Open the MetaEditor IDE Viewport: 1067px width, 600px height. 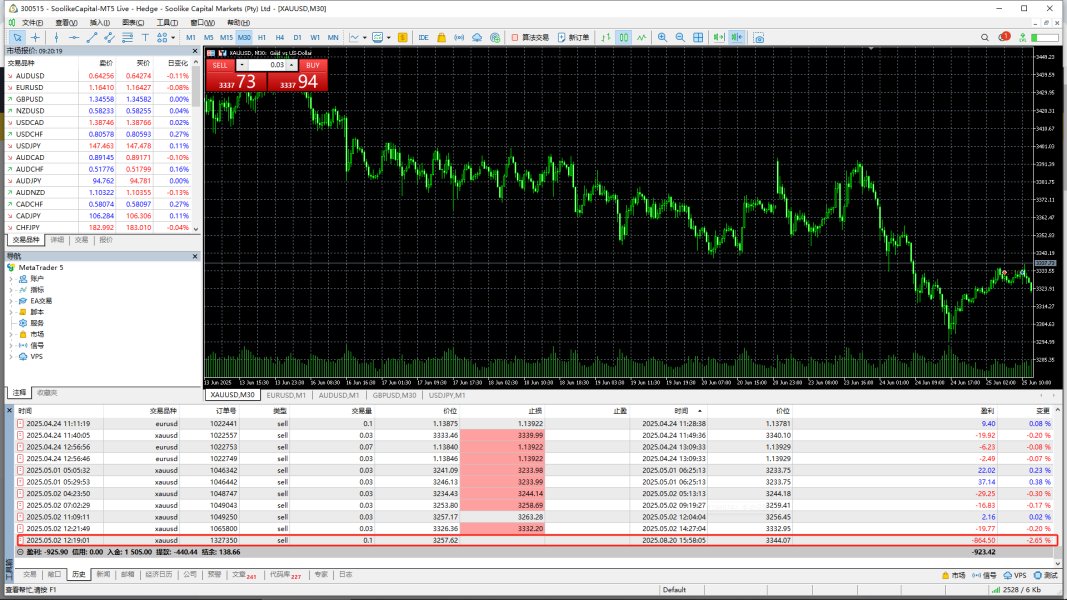[x=424, y=37]
